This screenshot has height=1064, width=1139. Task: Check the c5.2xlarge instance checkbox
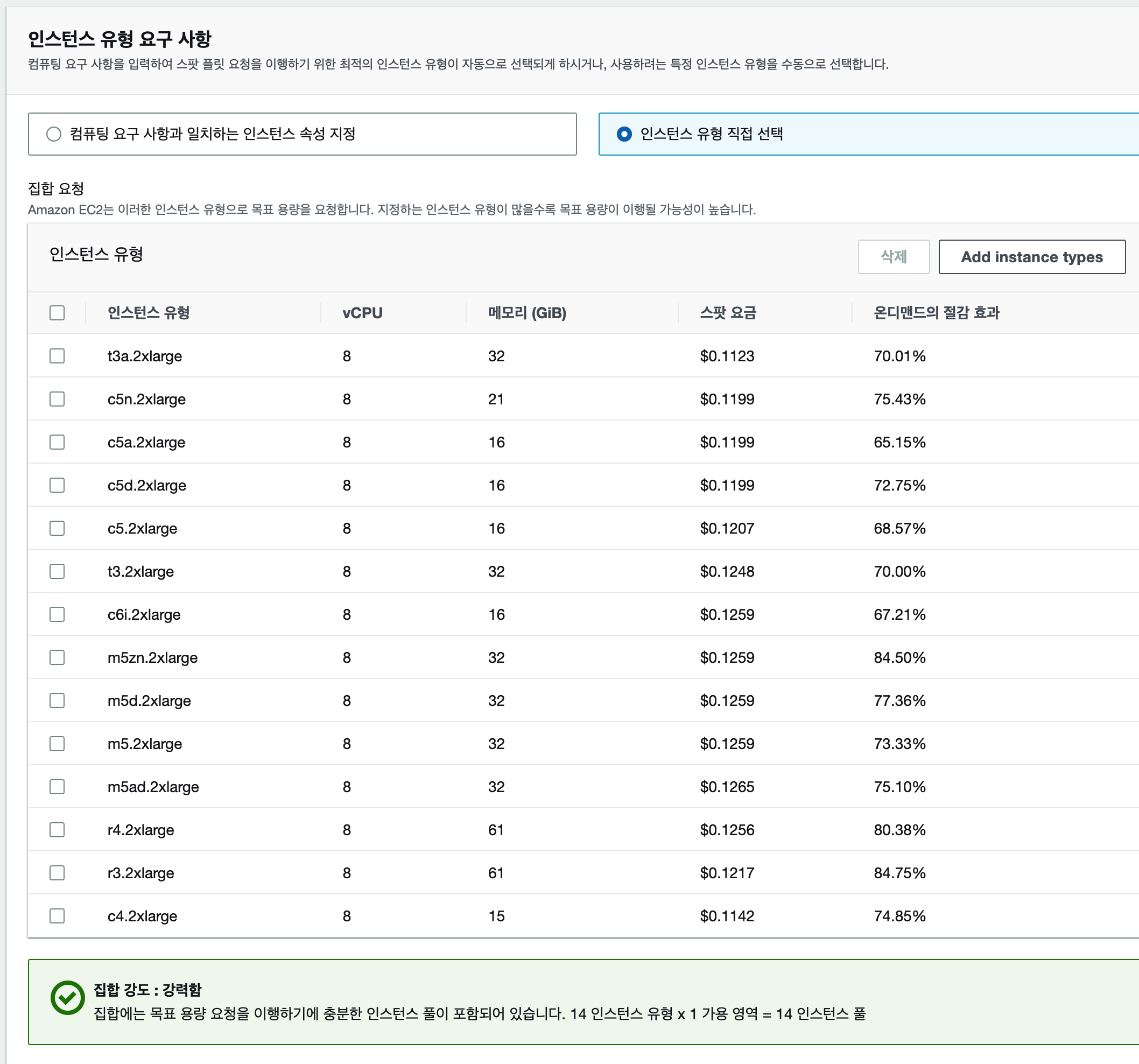(57, 528)
